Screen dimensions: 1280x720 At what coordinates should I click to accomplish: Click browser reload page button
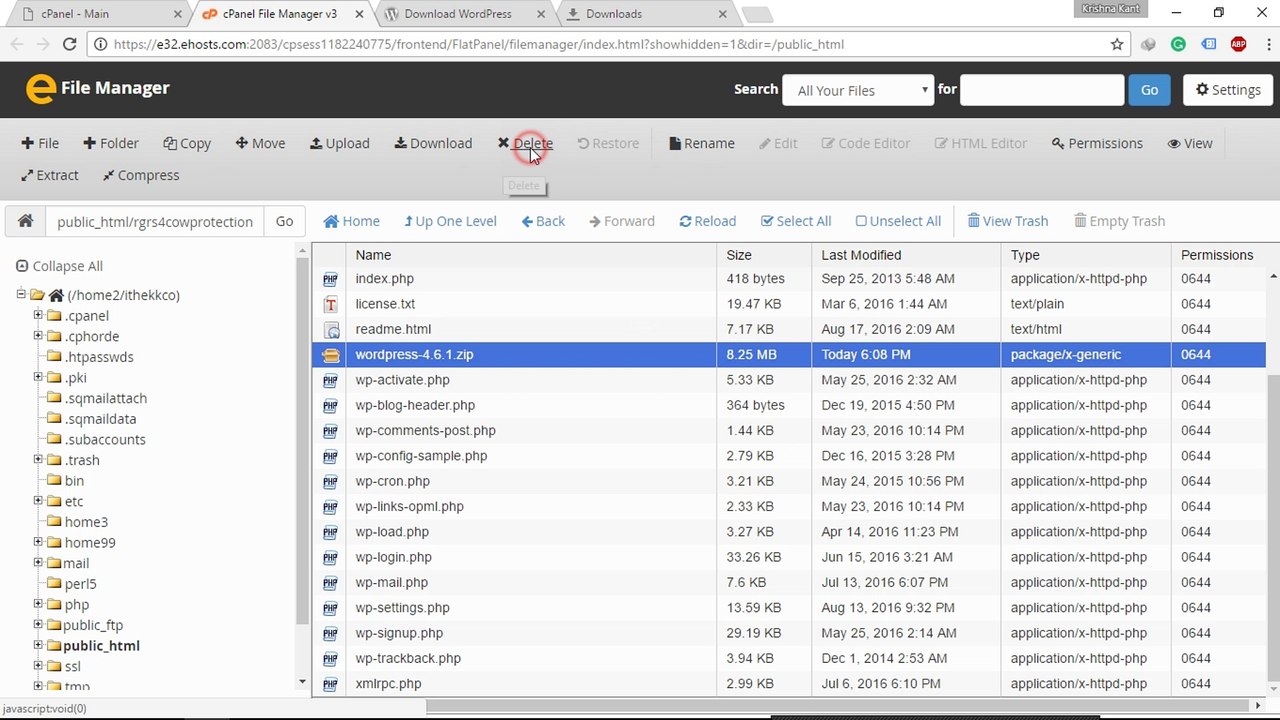pos(69,44)
